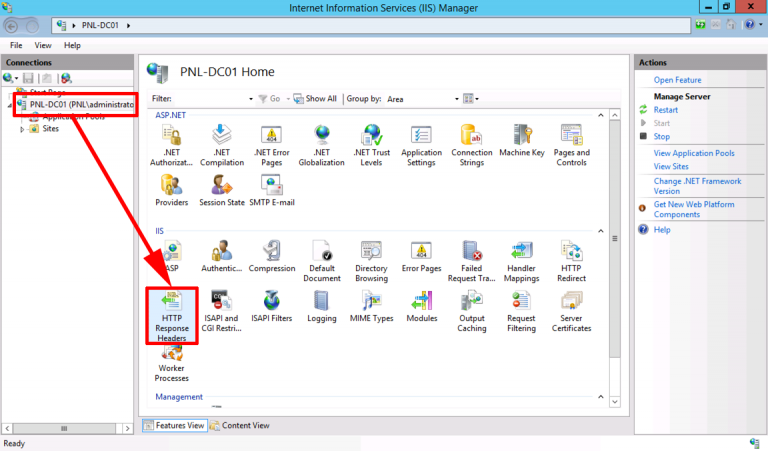The height and width of the screenshot is (451, 768).
Task: Open the Application Settings feature
Action: pos(421,145)
